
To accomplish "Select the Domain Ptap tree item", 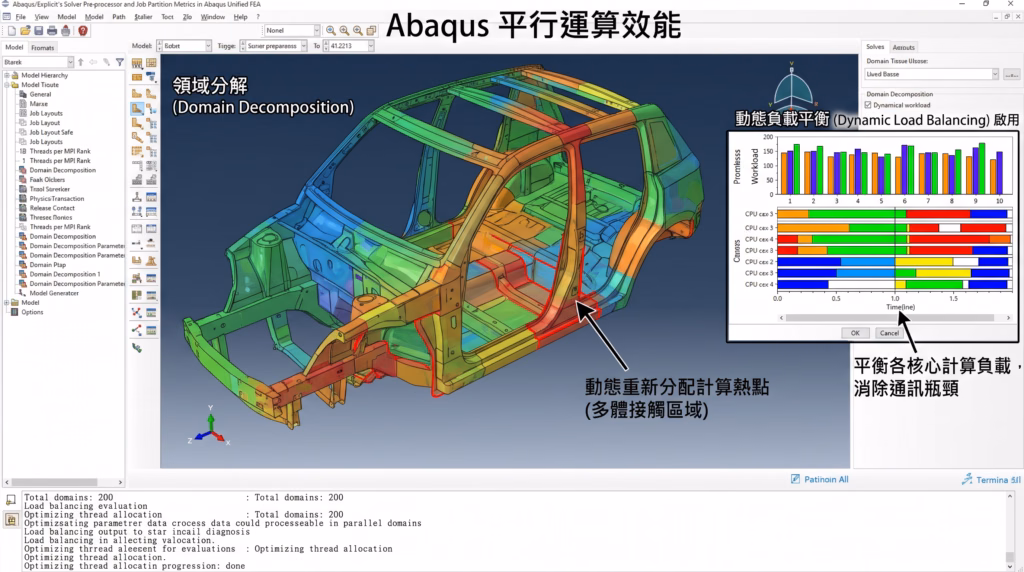I will [47, 265].
